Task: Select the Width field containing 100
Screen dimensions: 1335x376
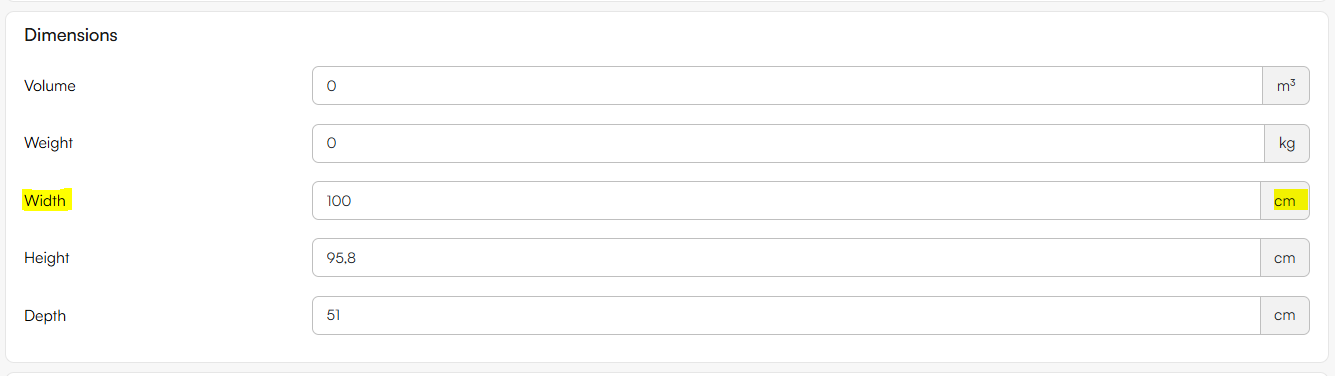Action: coord(785,201)
